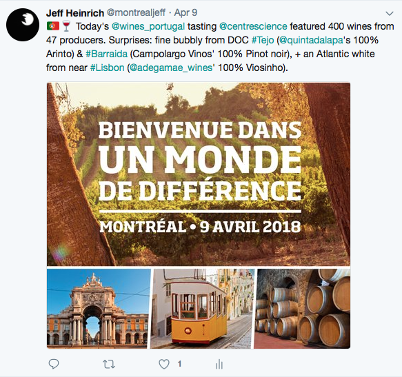Open the Apr 9 tweet timestamp
Screen dimensions: 402x377
click(186, 13)
